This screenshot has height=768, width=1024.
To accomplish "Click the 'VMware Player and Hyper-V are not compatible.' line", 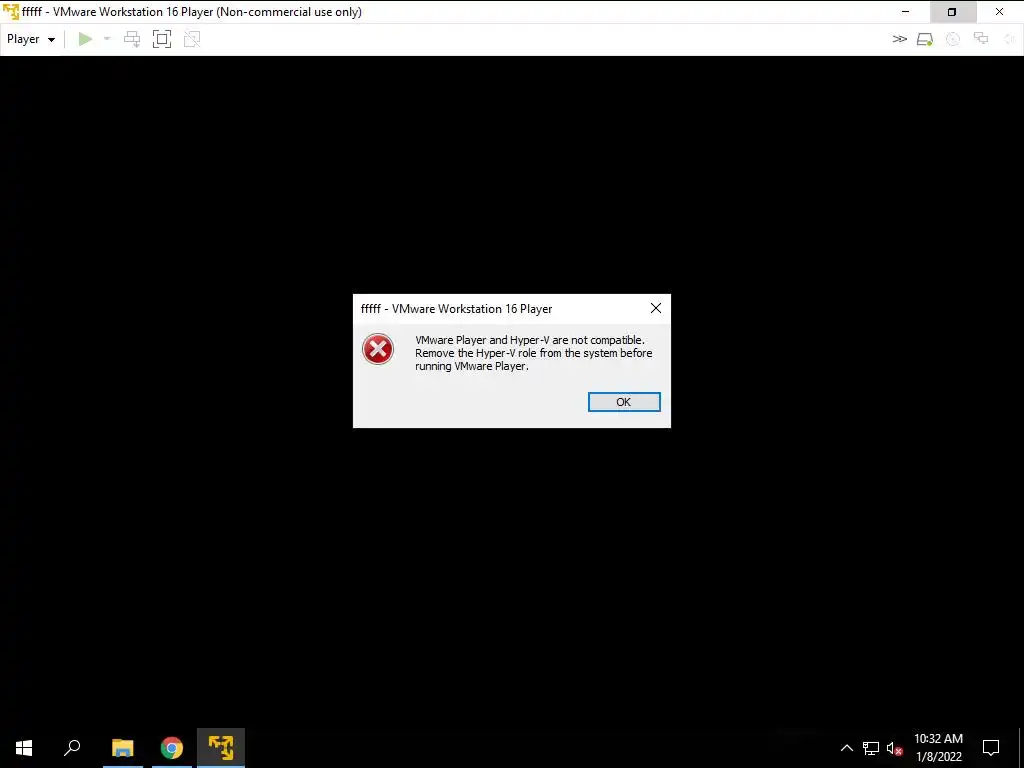I will 530,340.
